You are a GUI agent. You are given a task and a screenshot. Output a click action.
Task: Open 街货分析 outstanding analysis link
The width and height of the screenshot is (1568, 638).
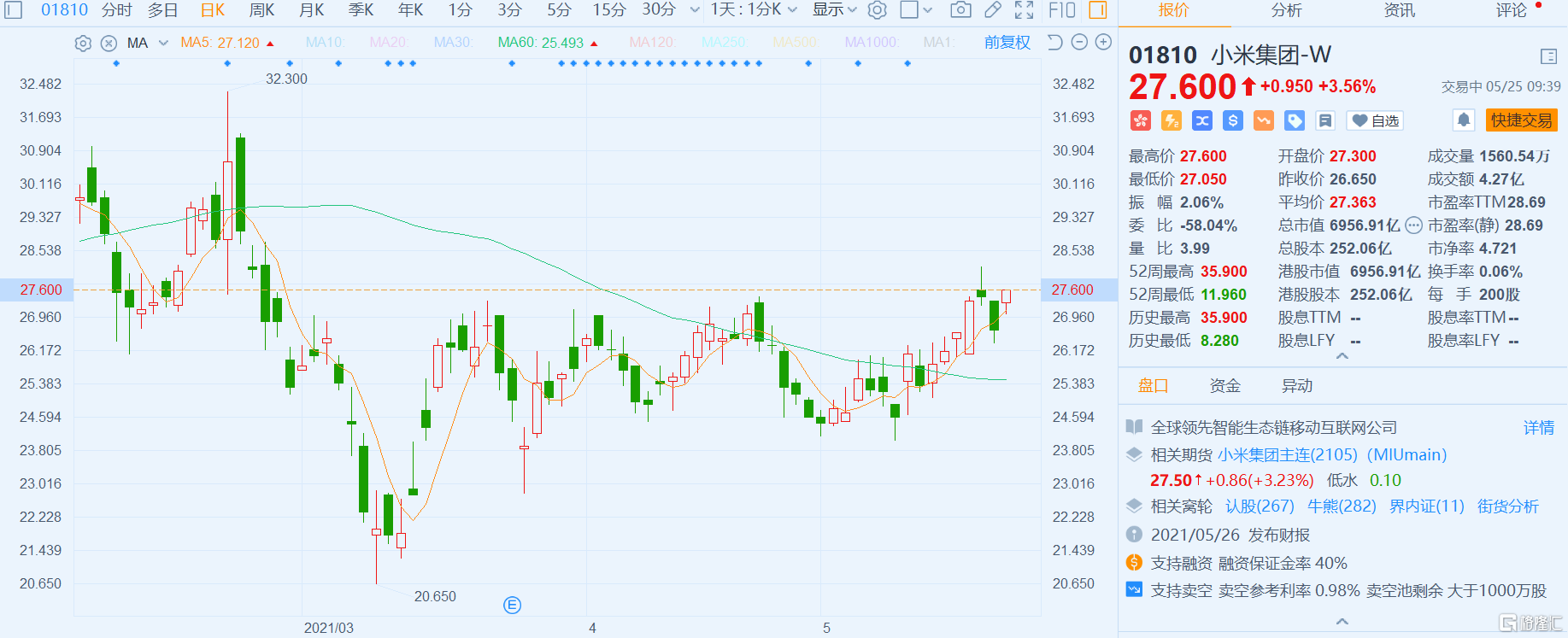click(1508, 506)
